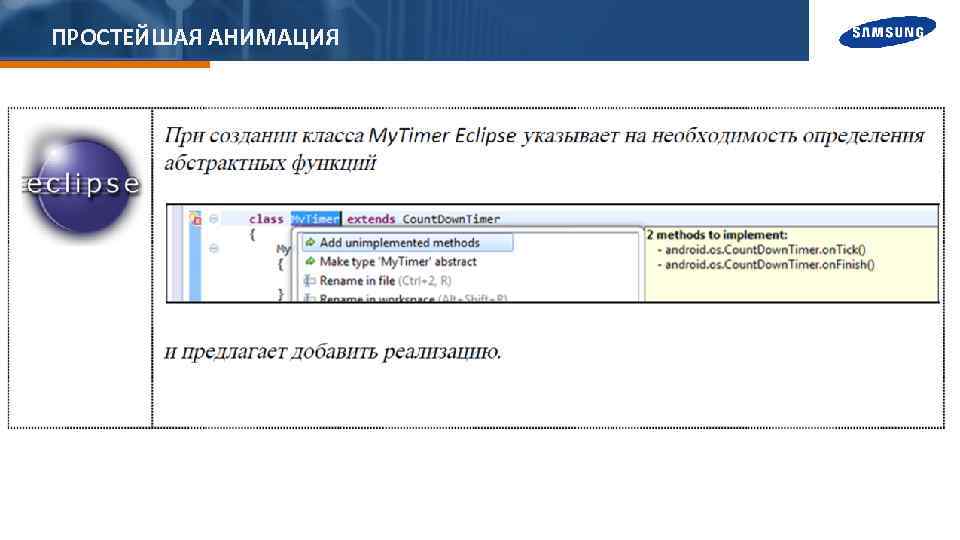This screenshot has height=540, width=960.
Task: Click 'android.os.CountDownTimer.onTick()' in the hint panel
Action: click(765, 250)
